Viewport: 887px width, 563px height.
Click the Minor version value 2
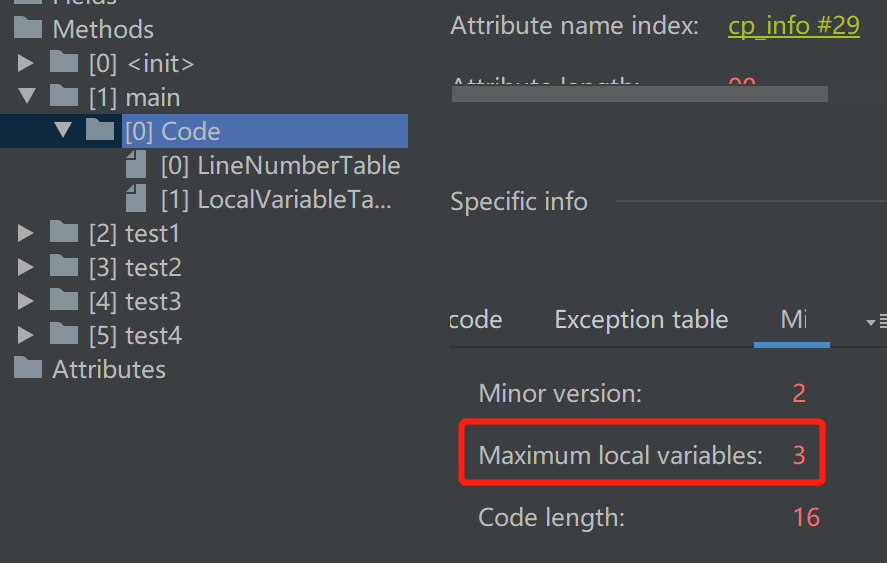point(799,393)
